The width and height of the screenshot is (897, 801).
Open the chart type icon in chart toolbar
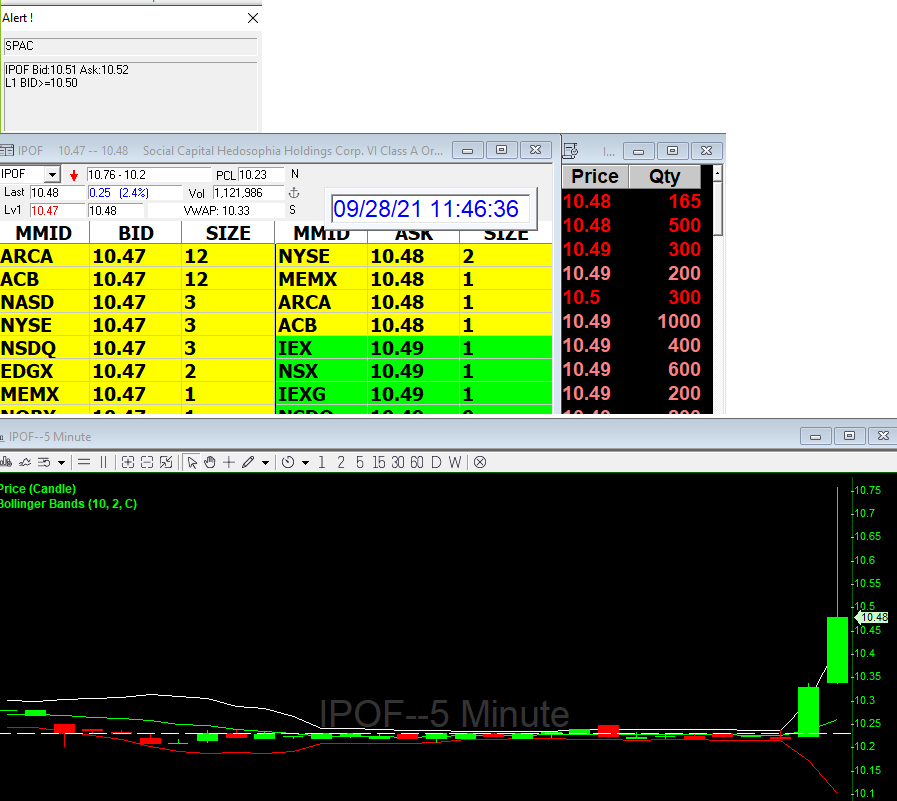click(6, 462)
